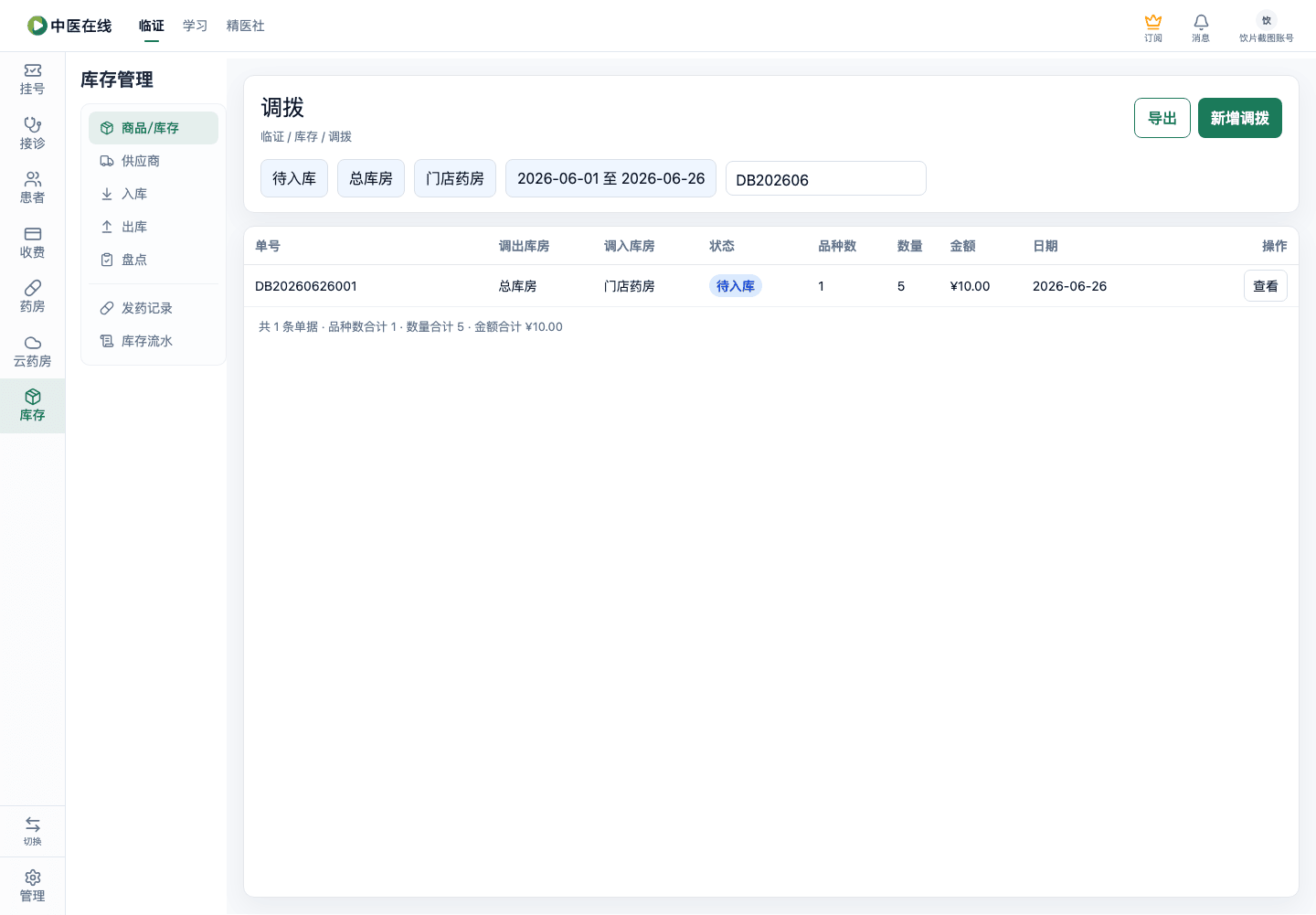Select 盘点 in the inventory menu

(x=154, y=260)
